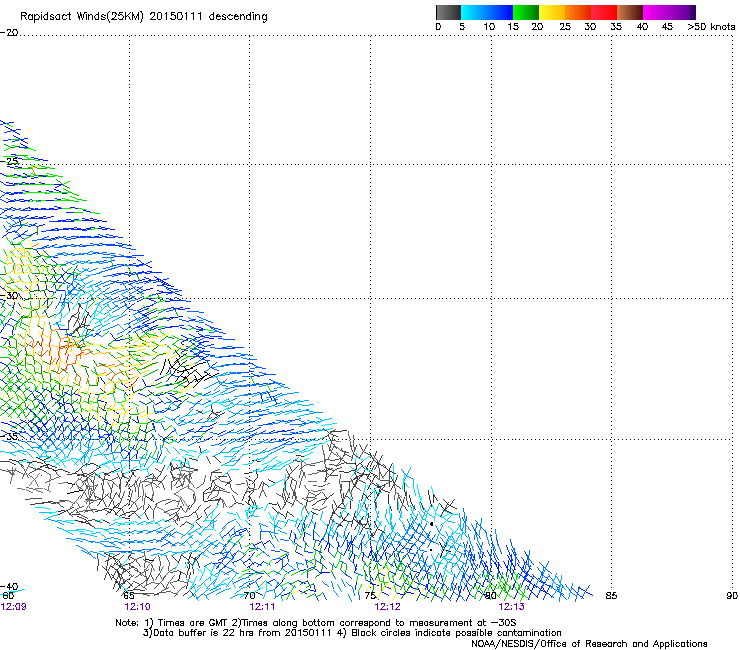This screenshot has height=650, width=740.
Task: Click the purple '12:13' time stamp
Action: click(512, 607)
